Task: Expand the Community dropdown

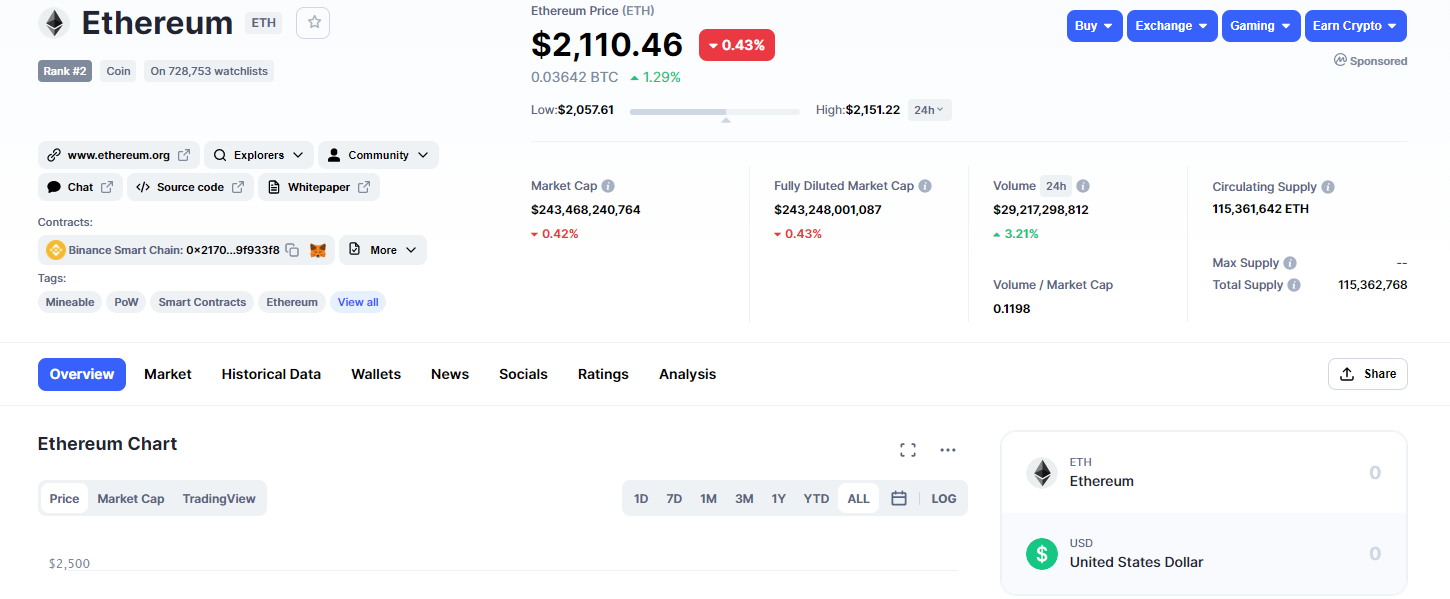Action: 378,155
